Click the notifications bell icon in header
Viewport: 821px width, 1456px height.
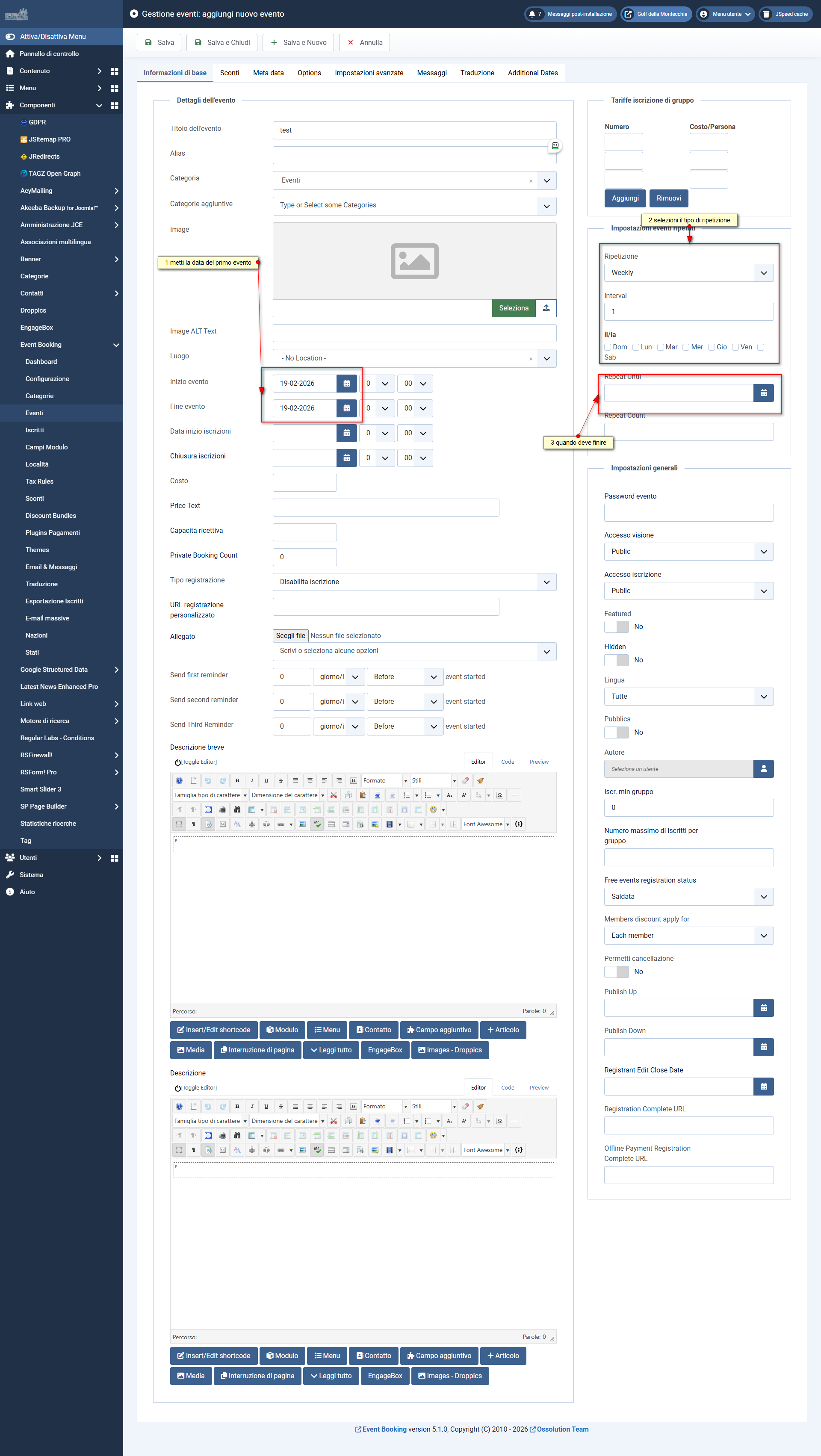coord(532,14)
